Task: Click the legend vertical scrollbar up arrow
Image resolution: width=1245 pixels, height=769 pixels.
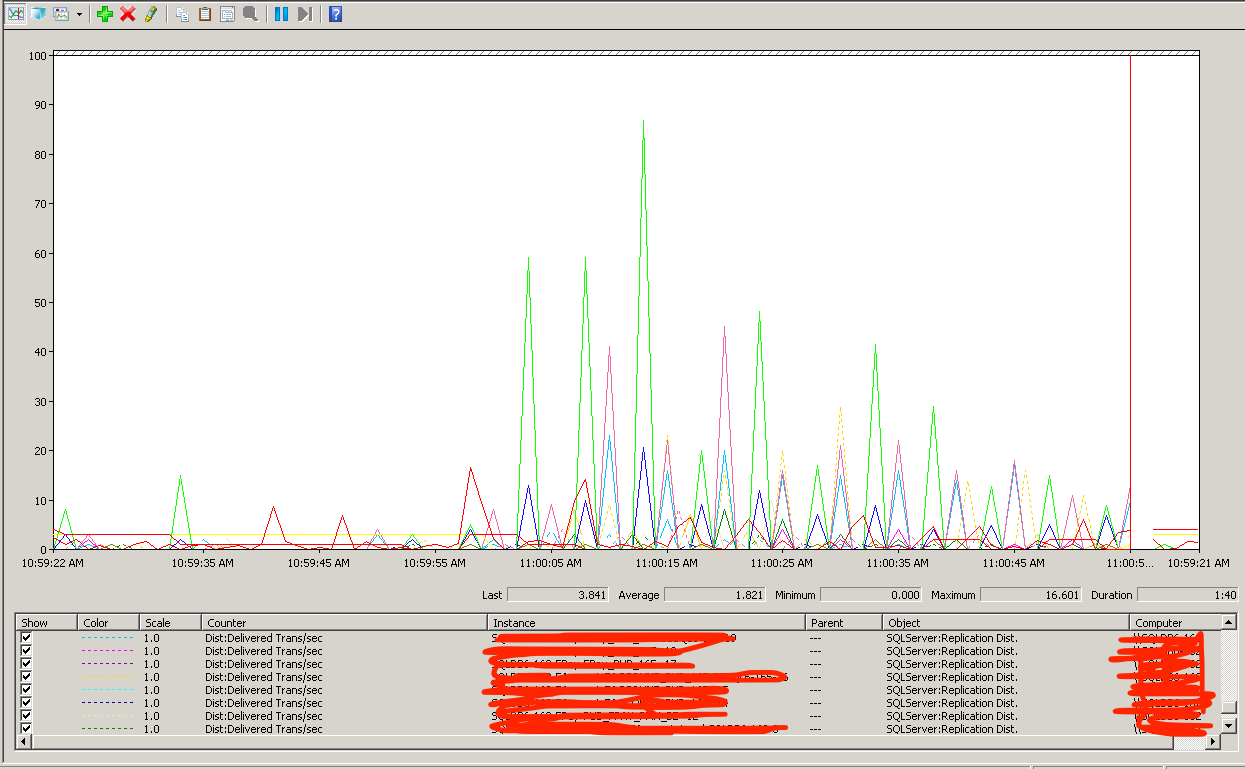Action: (1229, 622)
